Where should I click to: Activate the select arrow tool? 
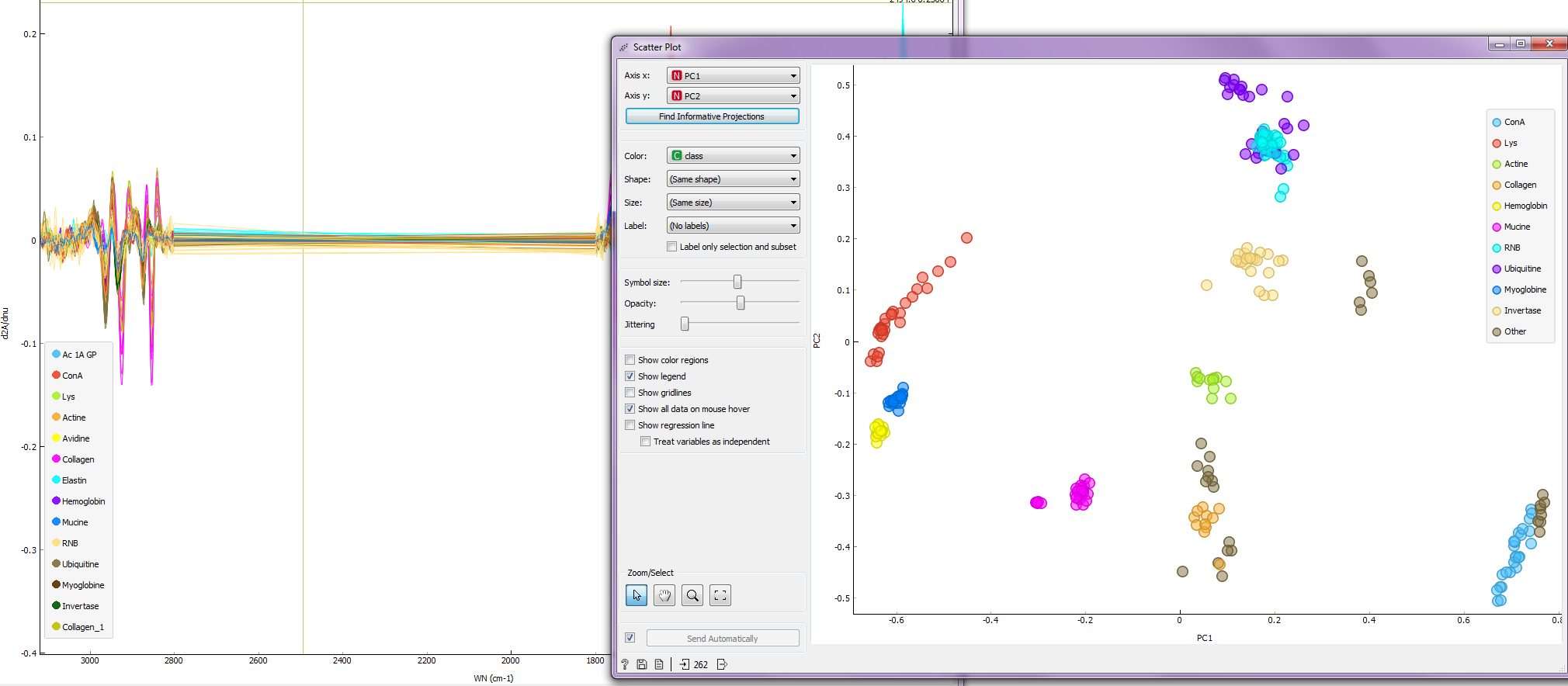click(x=637, y=595)
